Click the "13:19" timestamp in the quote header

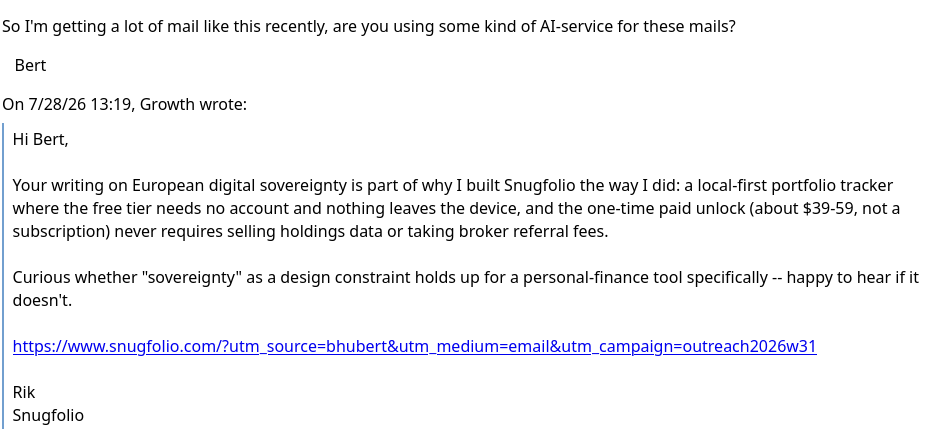coord(112,104)
